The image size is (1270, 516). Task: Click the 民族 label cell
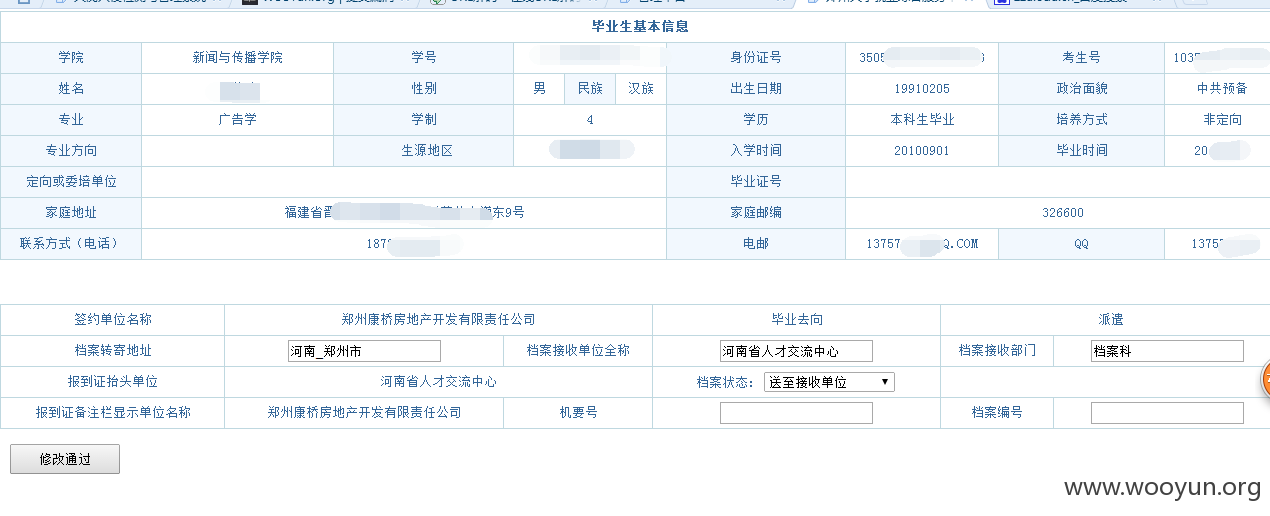[590, 89]
